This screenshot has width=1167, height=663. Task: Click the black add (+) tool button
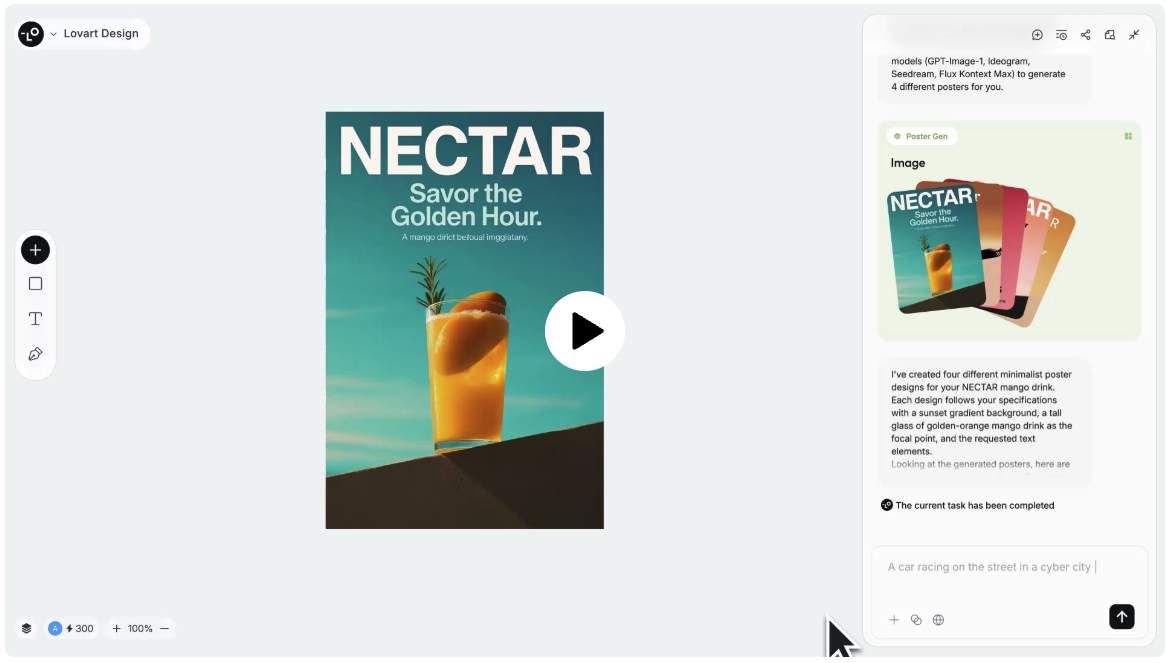[35, 250]
